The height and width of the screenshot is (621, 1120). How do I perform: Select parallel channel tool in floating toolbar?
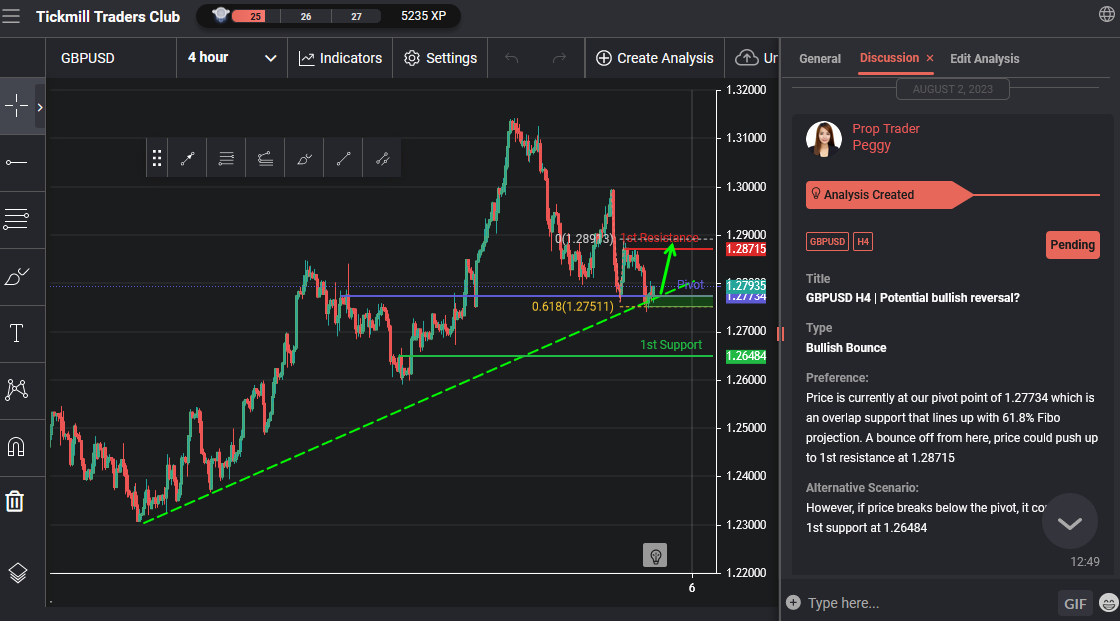point(382,158)
